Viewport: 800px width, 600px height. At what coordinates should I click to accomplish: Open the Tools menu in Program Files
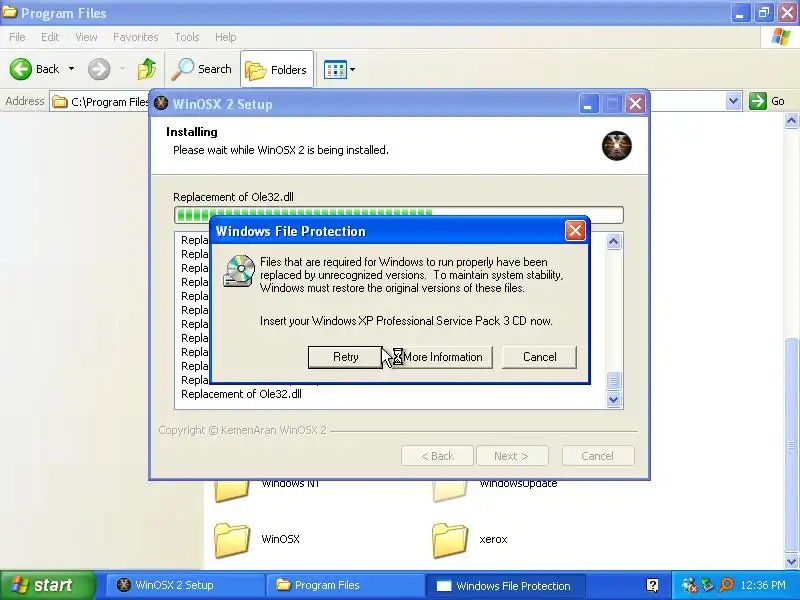[187, 37]
